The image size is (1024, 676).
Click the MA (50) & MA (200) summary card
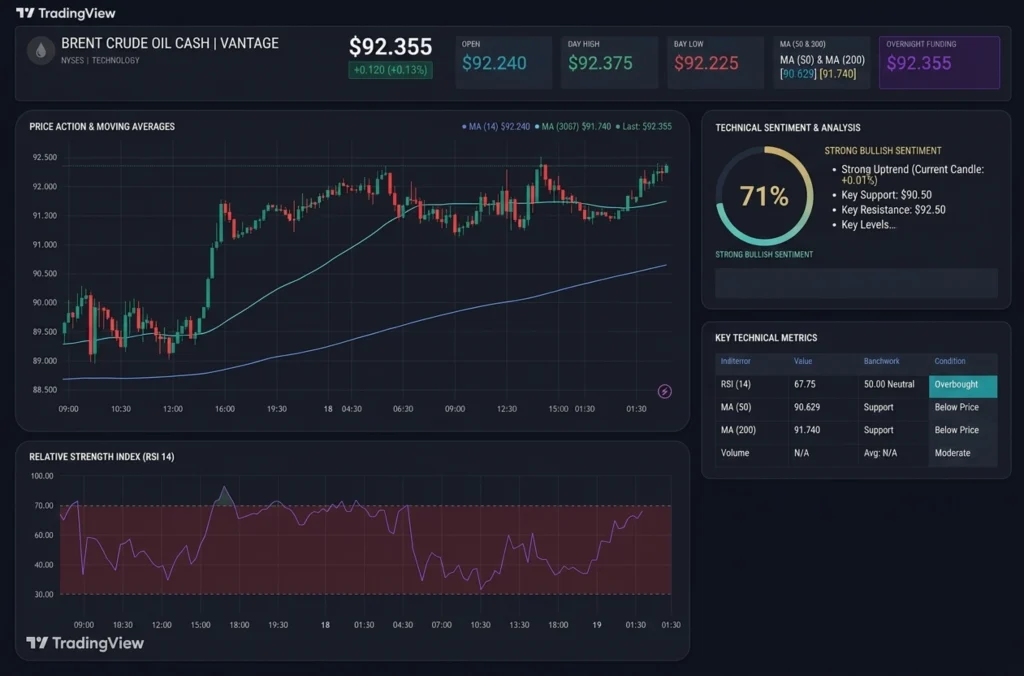tap(822, 63)
